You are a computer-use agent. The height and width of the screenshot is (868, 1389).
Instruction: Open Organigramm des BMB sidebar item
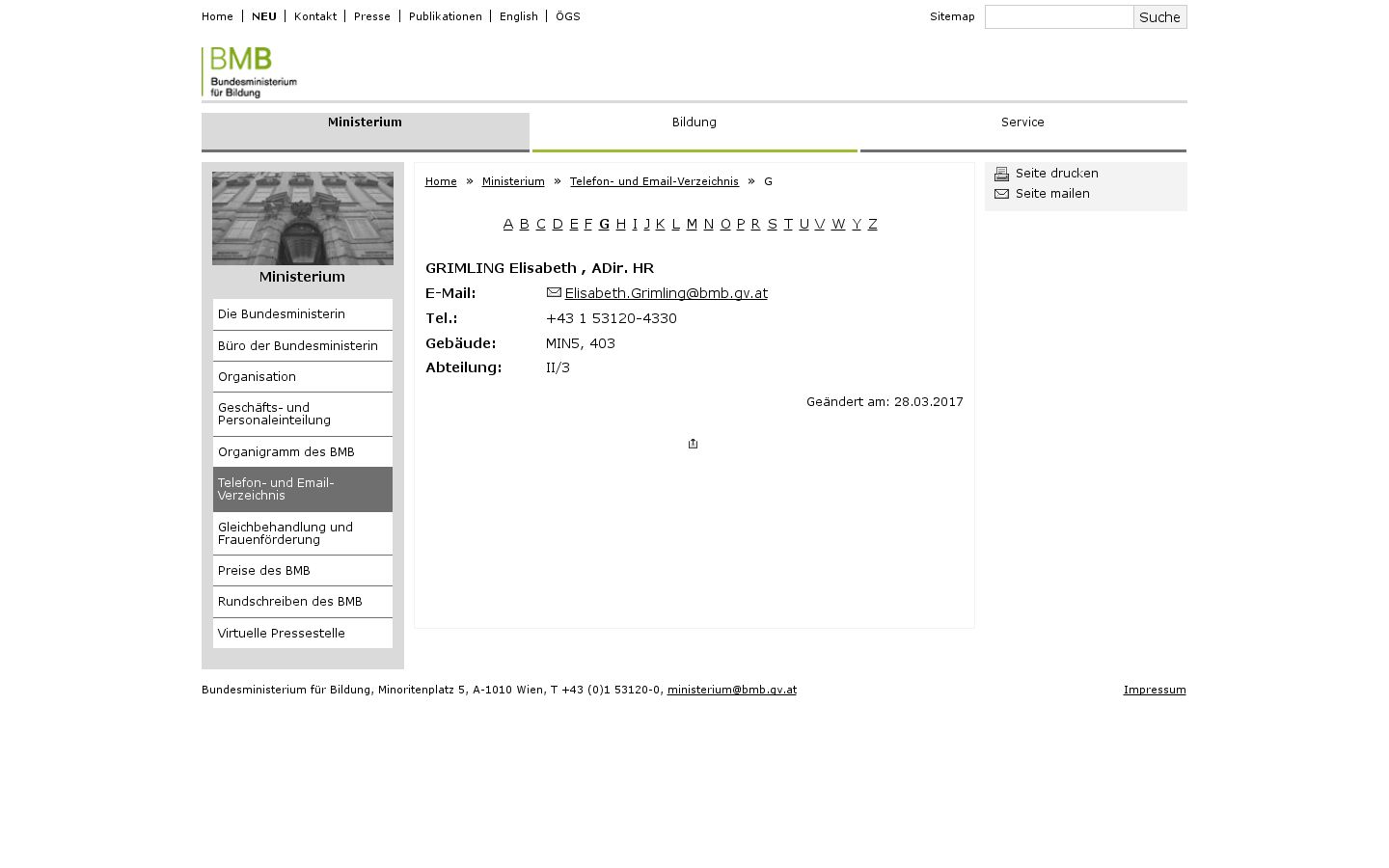click(x=303, y=451)
